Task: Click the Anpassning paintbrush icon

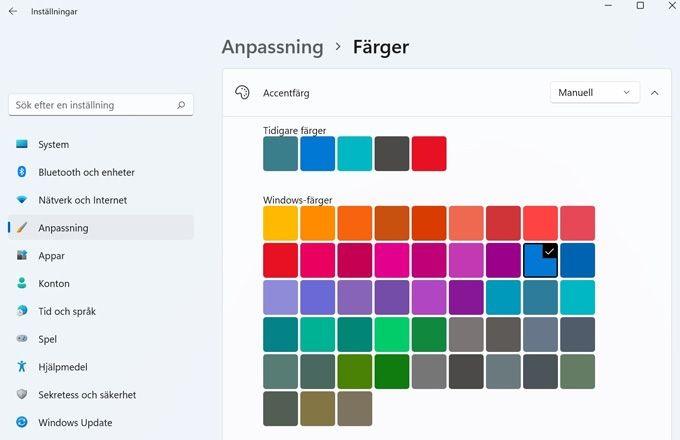Action: (x=22, y=228)
